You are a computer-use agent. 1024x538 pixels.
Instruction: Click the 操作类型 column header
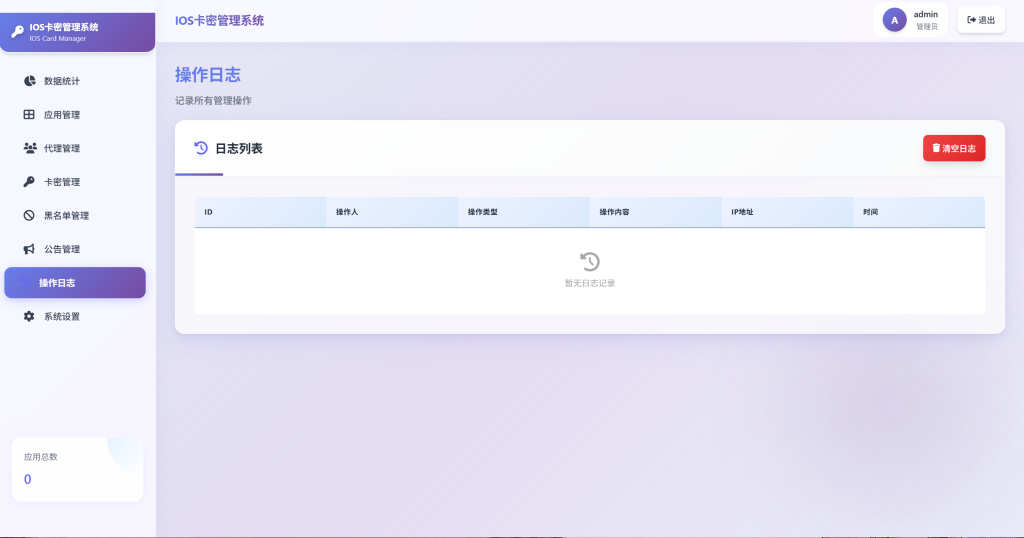(483, 212)
